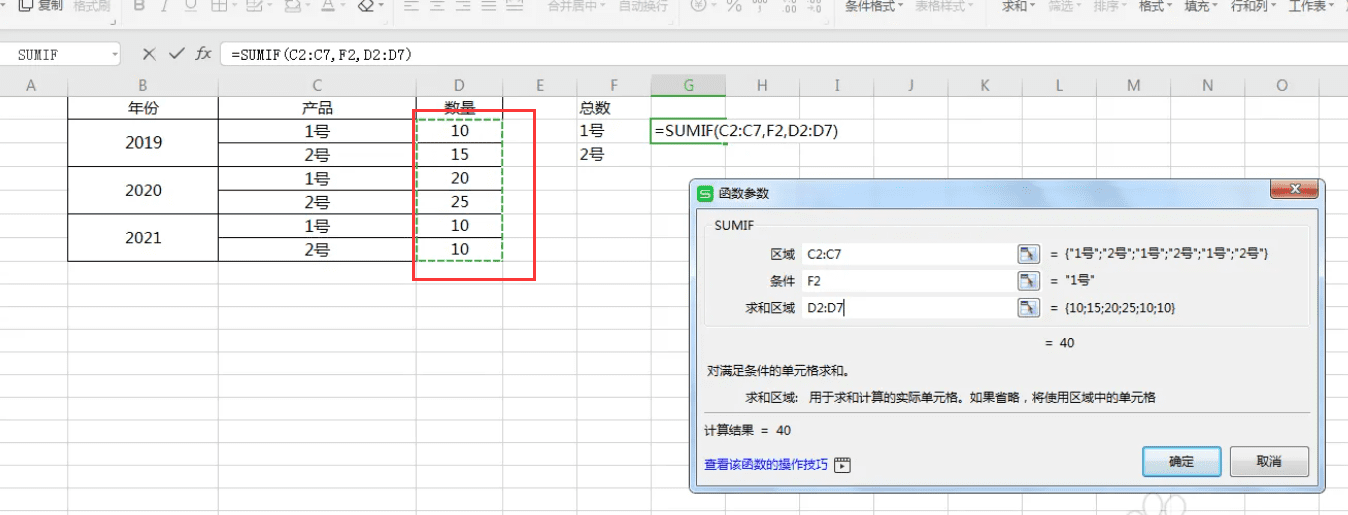Viewport: 1348px width, 515px height.
Task: Select the 产品 header cell
Action: (317, 107)
